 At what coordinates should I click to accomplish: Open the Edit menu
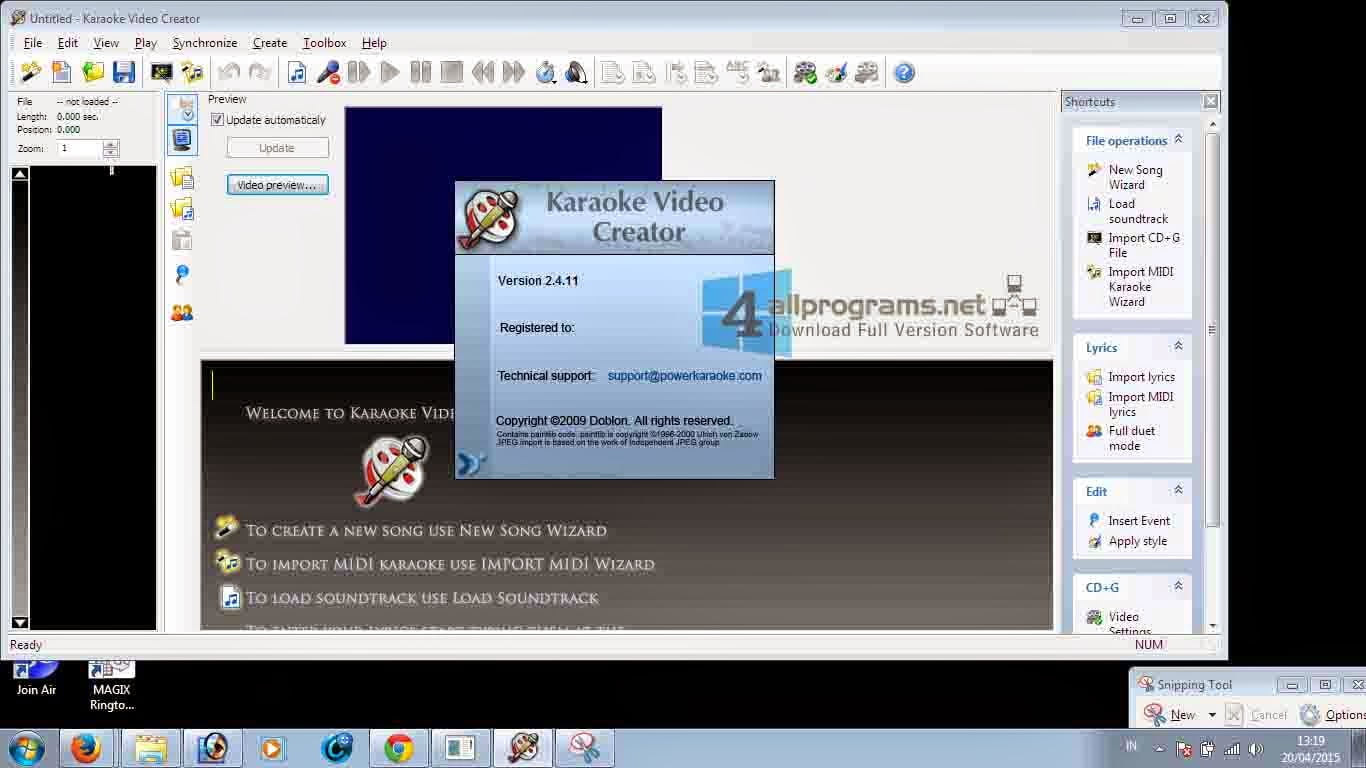click(x=68, y=43)
